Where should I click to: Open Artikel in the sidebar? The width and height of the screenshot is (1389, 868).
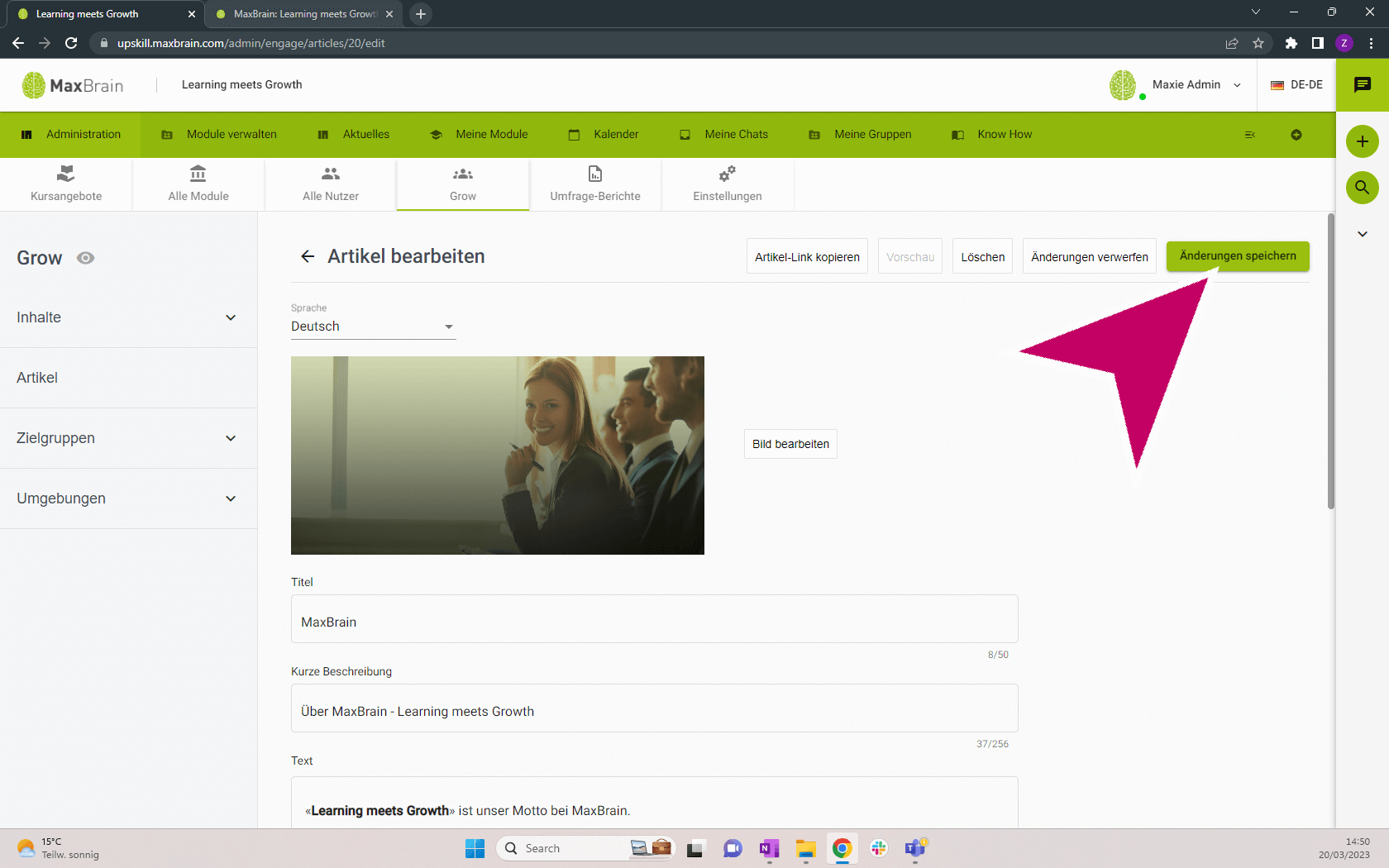pyautogui.click(x=128, y=378)
